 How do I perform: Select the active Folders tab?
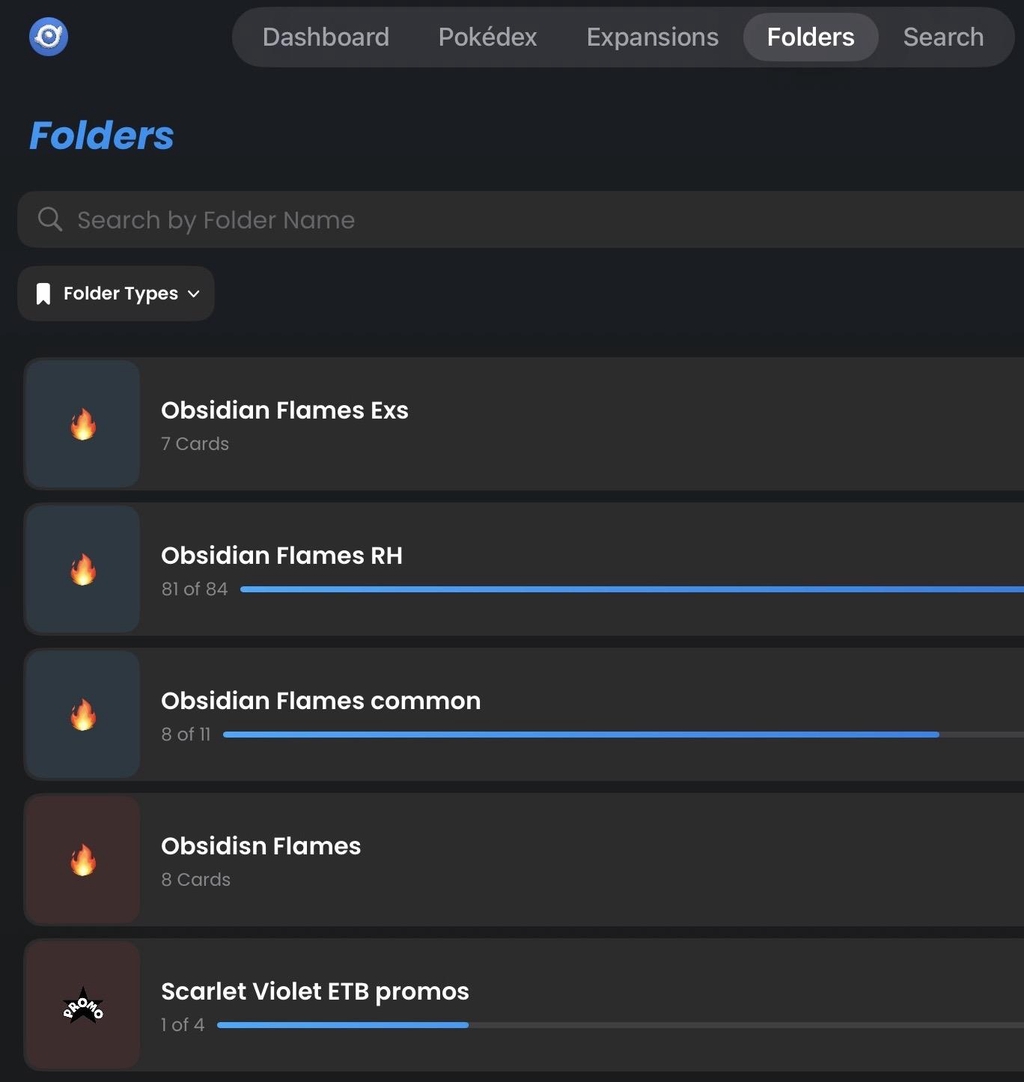point(811,37)
